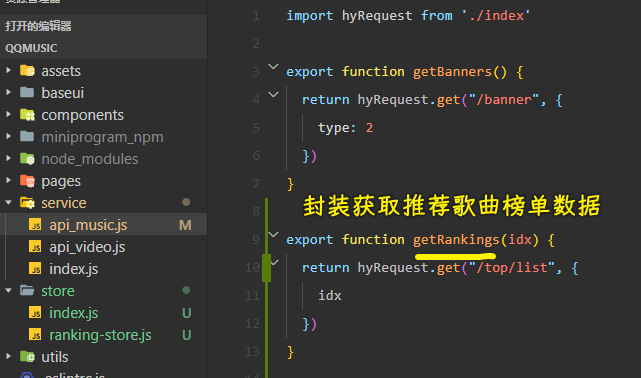Click line number 13 in the gutter
The width and height of the screenshot is (641, 378).
(x=252, y=351)
